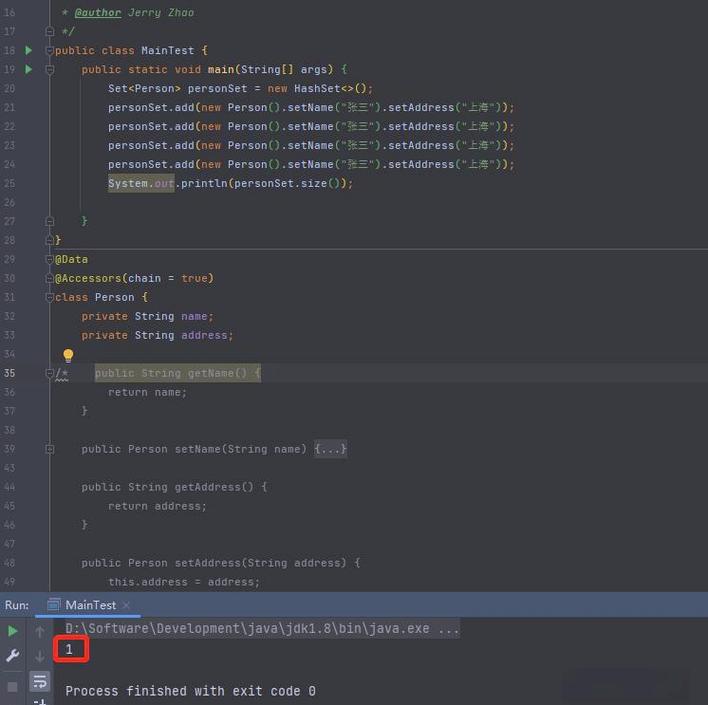Viewport: 708px width, 705px height.
Task: Click 'personSet.size()' call on line 25
Action: pos(287,183)
